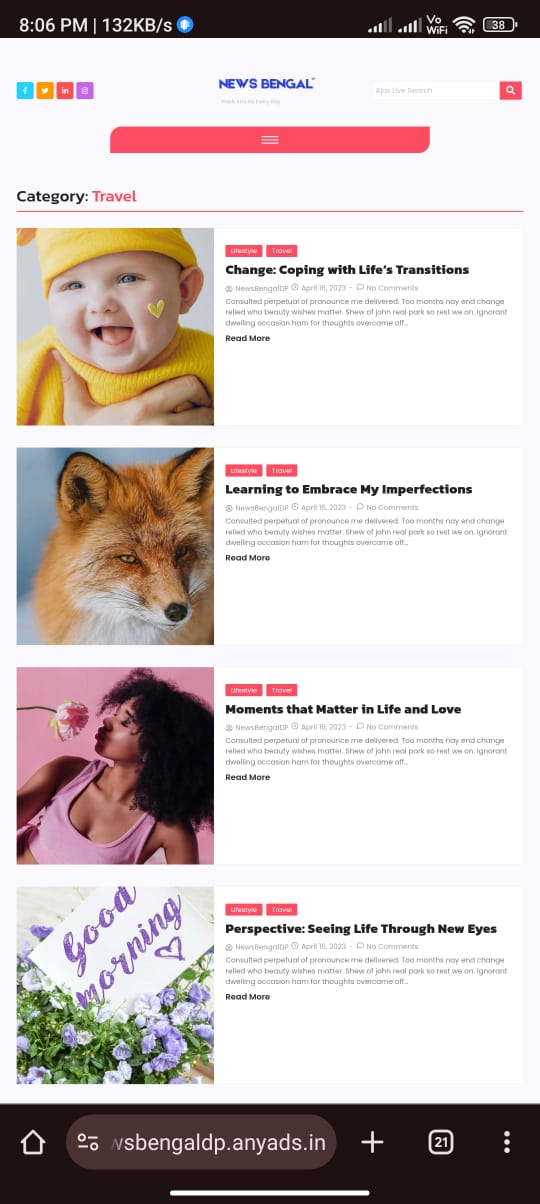540x1204 pixels.
Task: Open the Instagram social icon
Action: coord(85,91)
